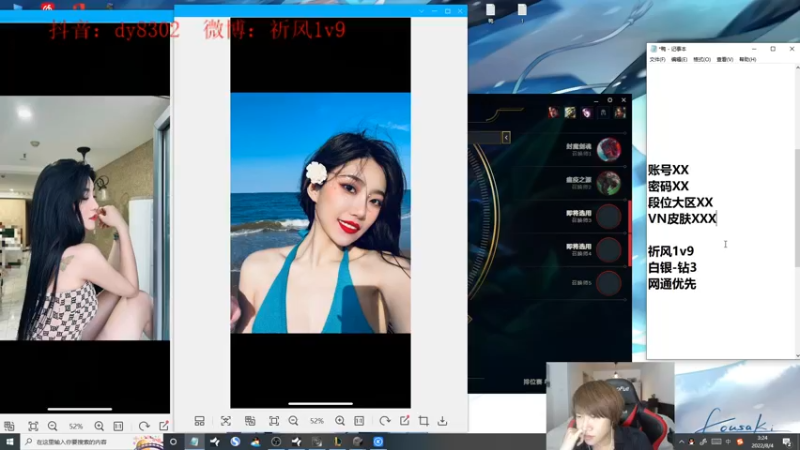This screenshot has width=800, height=450.
Task: Open blue round app icon at end of taskbar
Action: coord(378,442)
